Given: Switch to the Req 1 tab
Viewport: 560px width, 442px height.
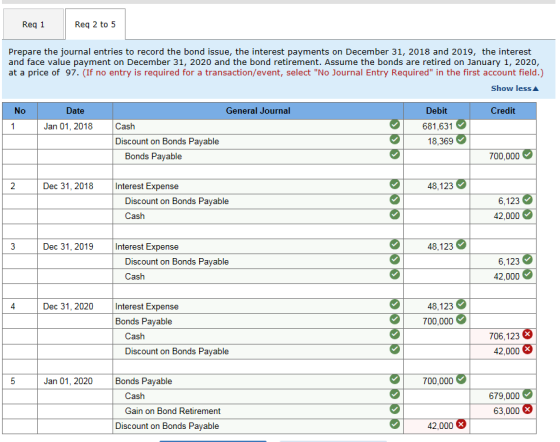Looking at the screenshot, I should pos(33,24).
